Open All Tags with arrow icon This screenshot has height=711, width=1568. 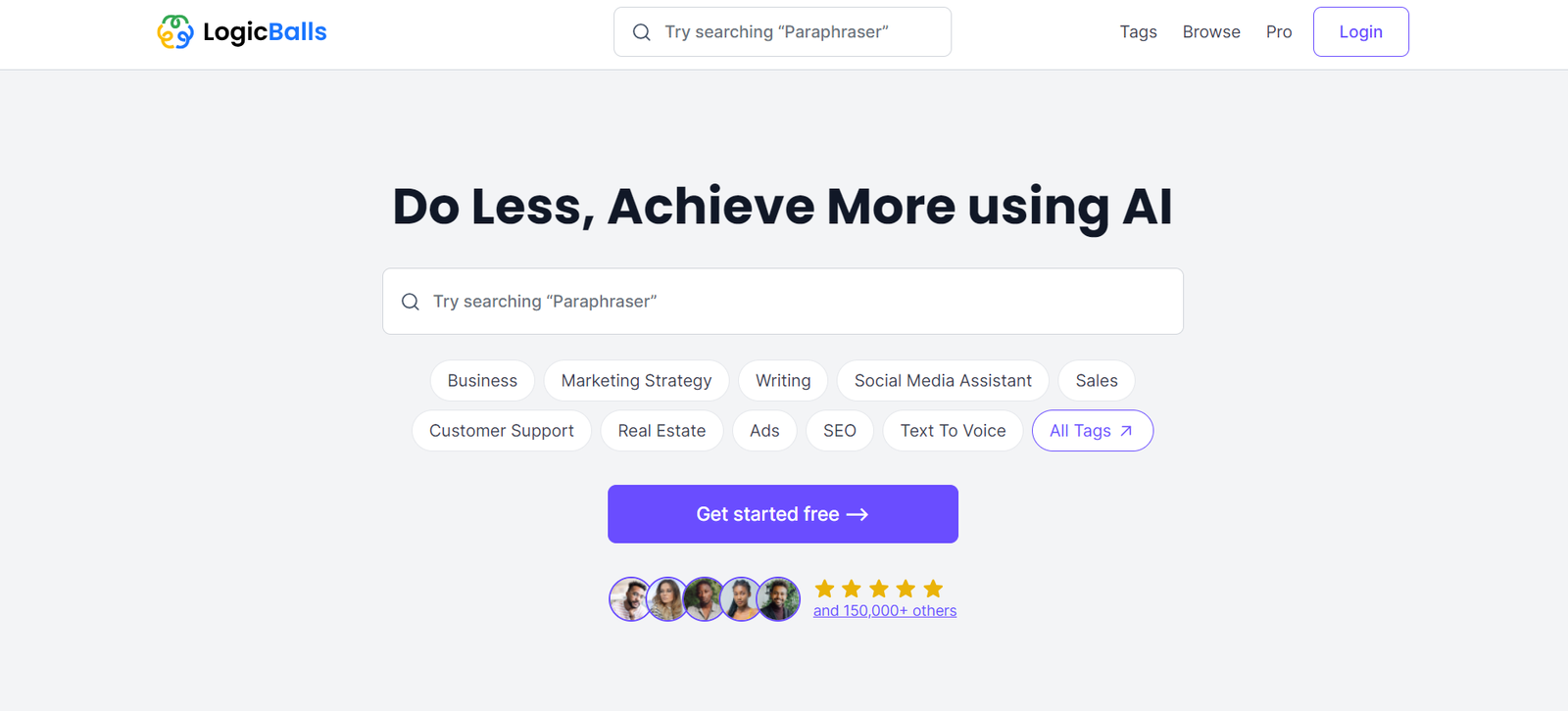pos(1092,431)
